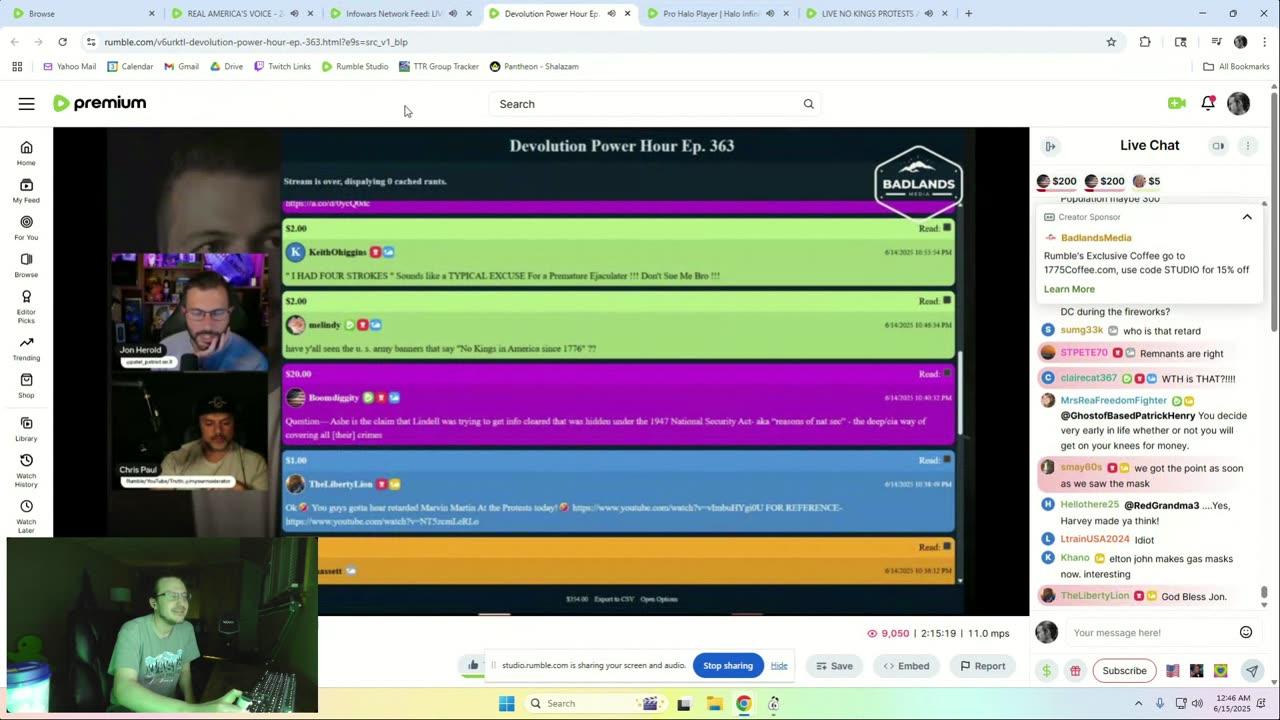The image size is (1280, 720).
Task: Mute the Devolution Power Hour tab
Action: point(610,14)
